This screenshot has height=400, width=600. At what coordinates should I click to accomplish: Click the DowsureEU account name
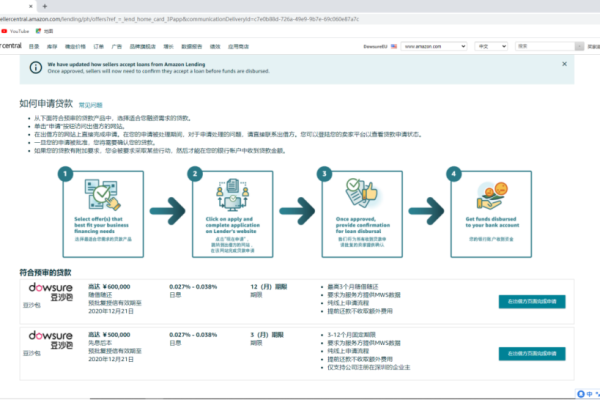(x=375, y=46)
